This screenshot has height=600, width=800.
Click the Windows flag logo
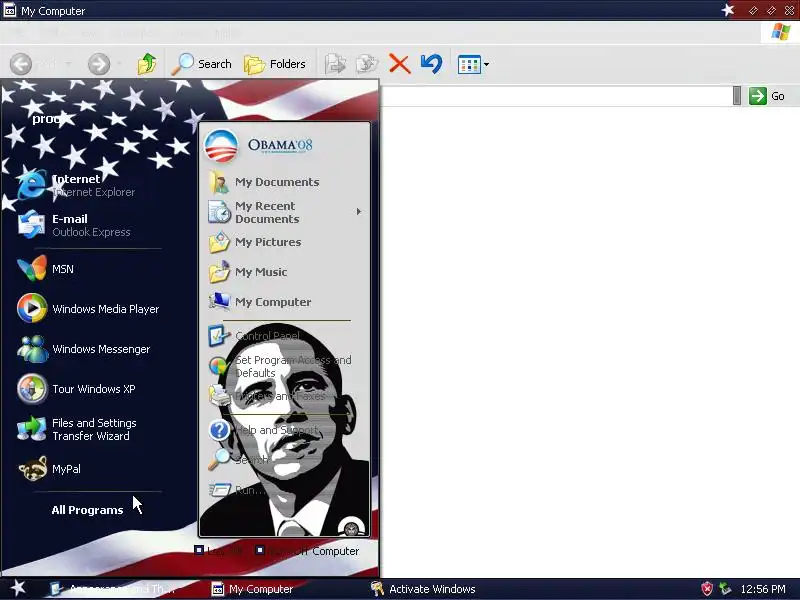point(781,32)
